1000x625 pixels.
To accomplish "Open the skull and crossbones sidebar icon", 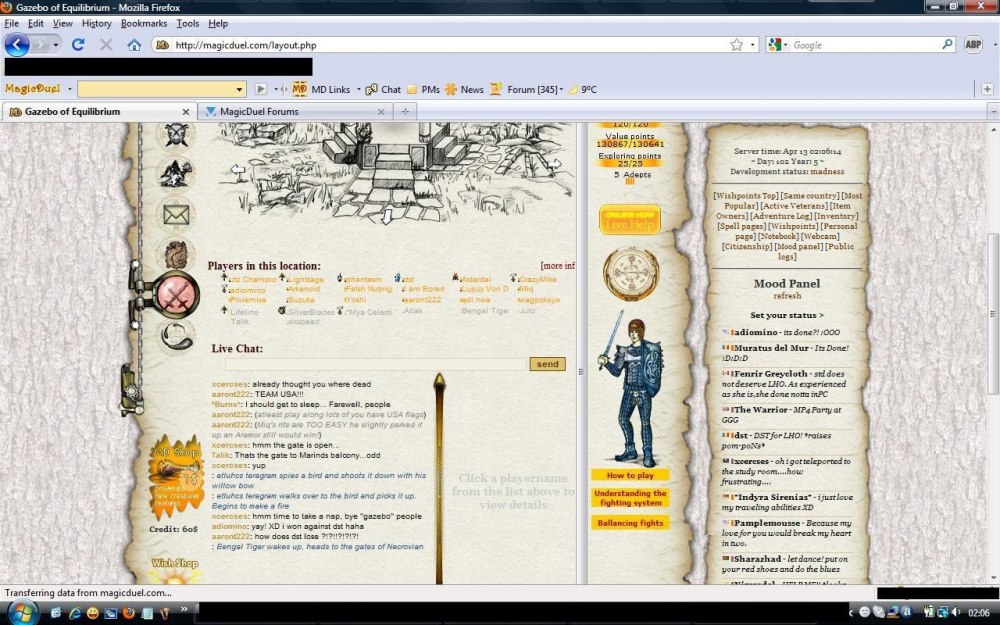I will point(176,135).
